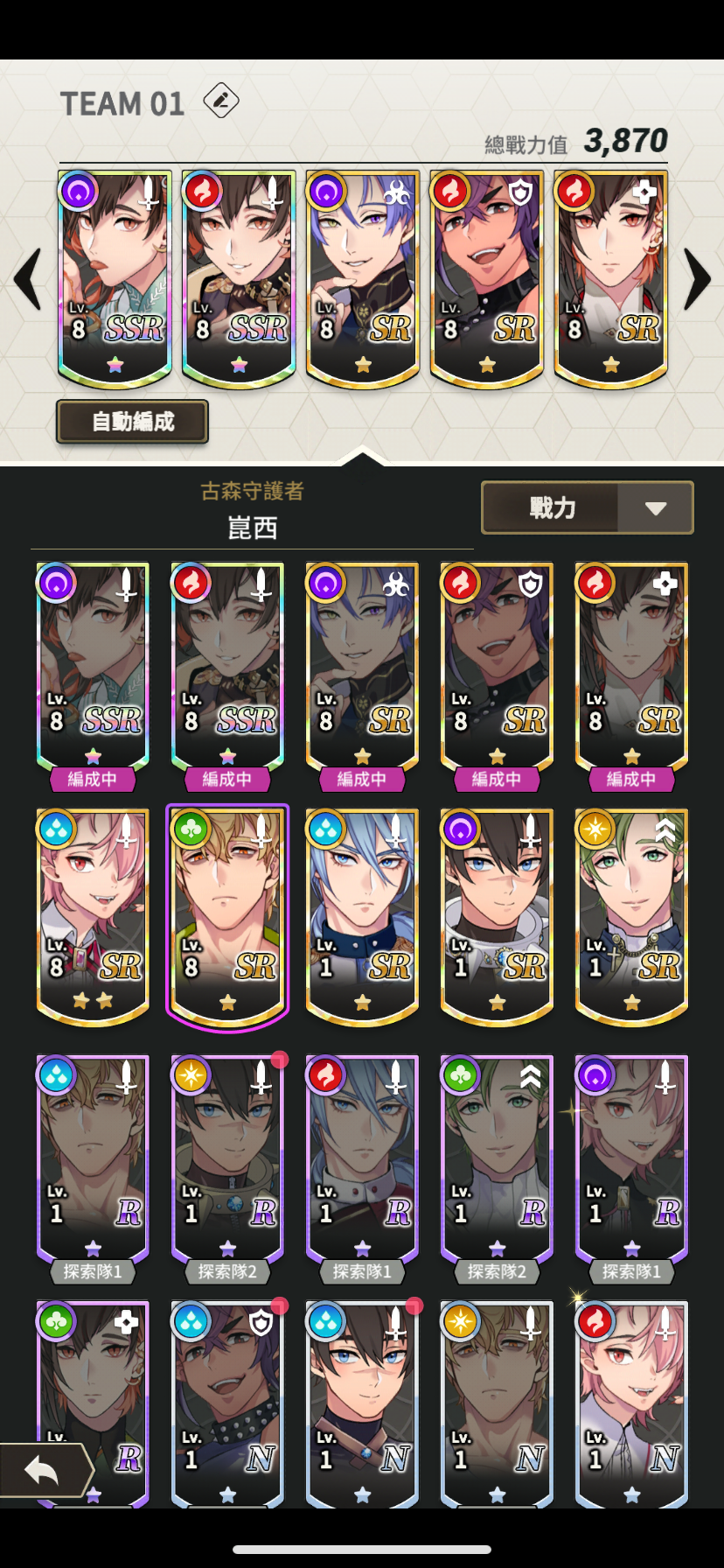Remove the first SSR card from the team slots
This screenshot has width=724, height=1568.
(115, 278)
